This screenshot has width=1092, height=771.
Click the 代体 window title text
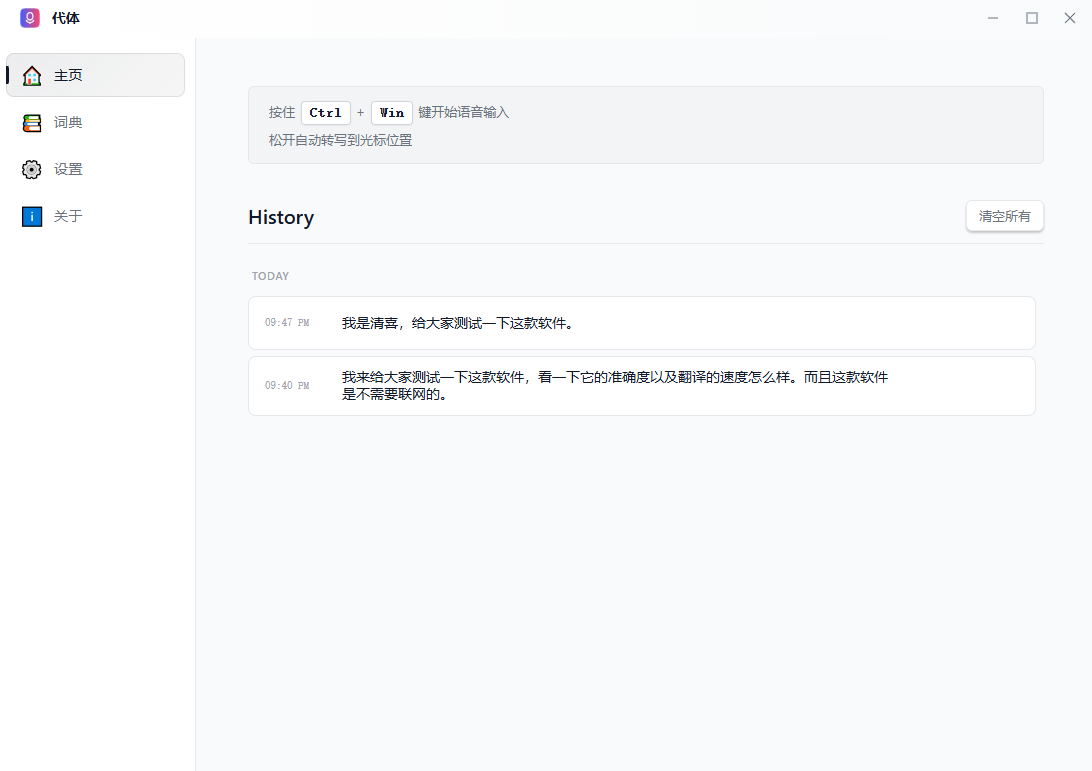tap(65, 17)
